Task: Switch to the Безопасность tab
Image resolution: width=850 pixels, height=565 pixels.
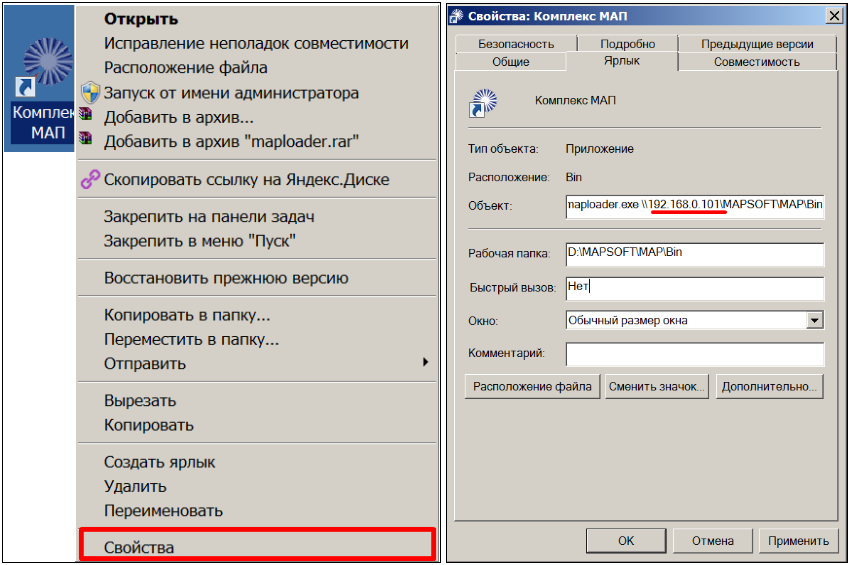Action: point(515,44)
